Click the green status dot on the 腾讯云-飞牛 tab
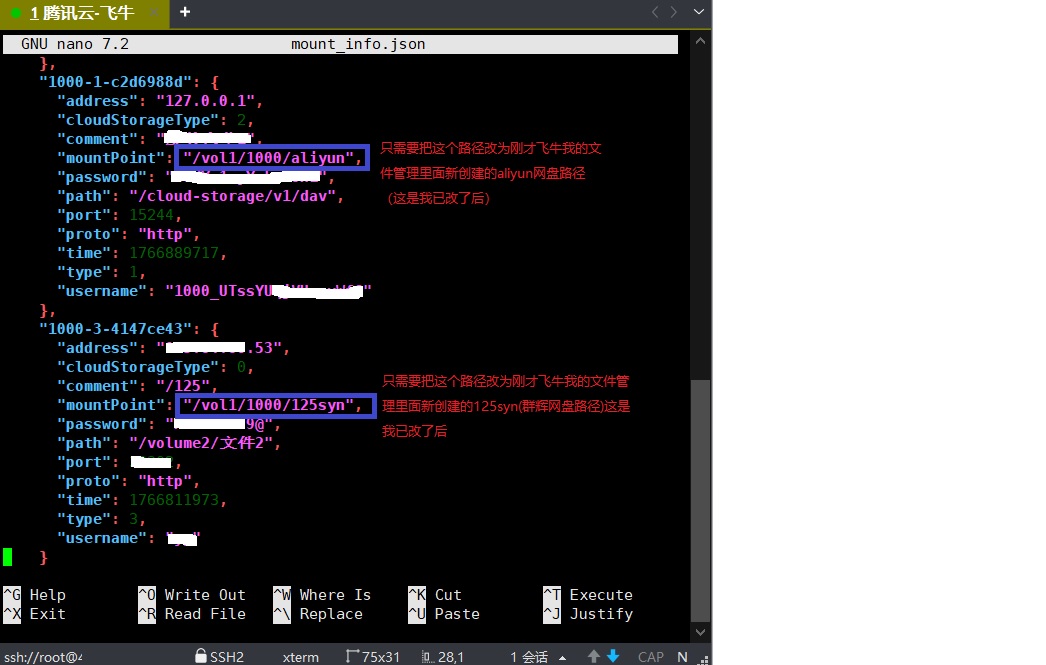This screenshot has width=1046, height=665. pos(16,13)
